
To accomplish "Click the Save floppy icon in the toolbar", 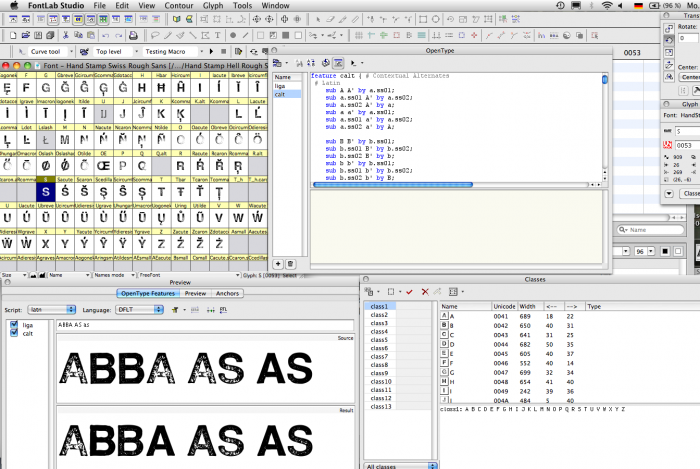I will click(38, 35).
